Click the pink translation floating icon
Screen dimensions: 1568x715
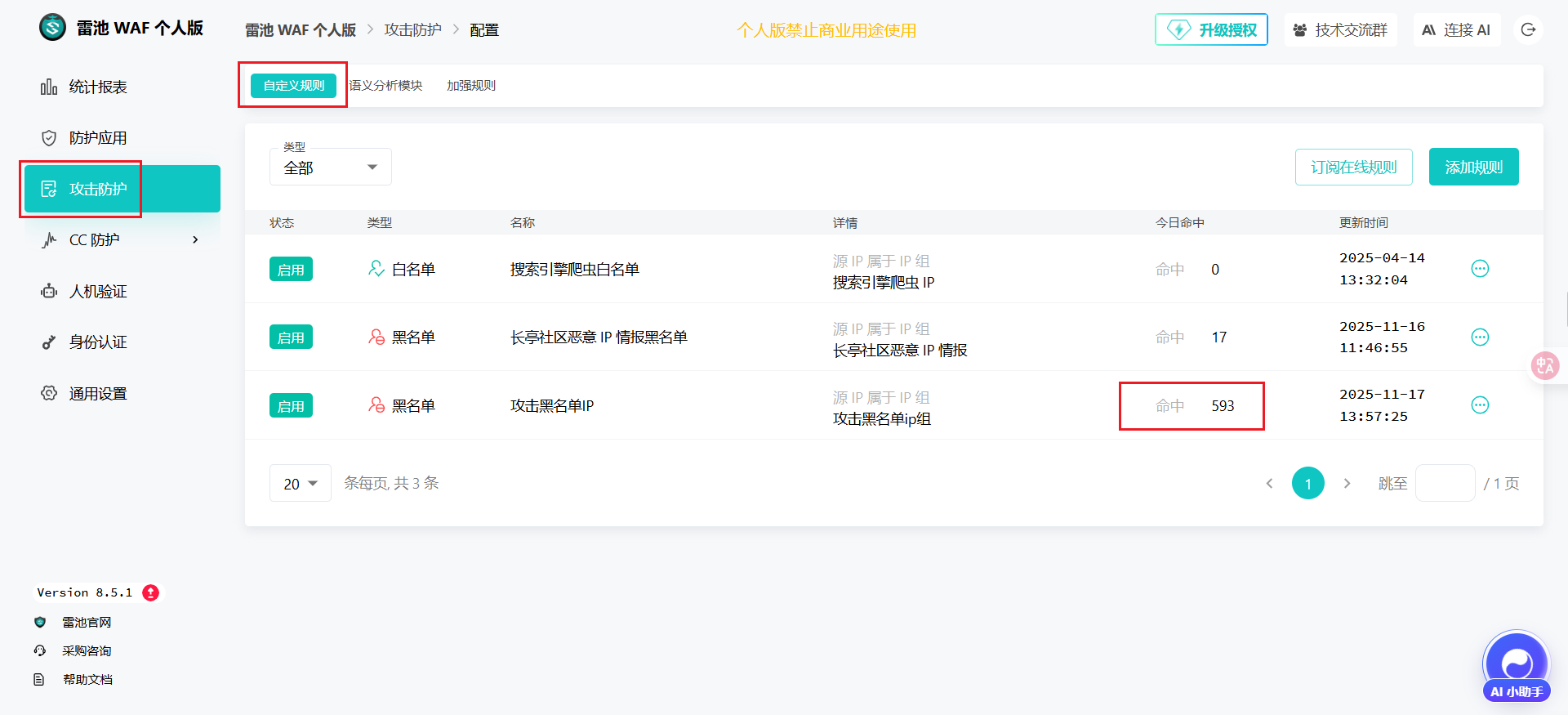[1545, 365]
